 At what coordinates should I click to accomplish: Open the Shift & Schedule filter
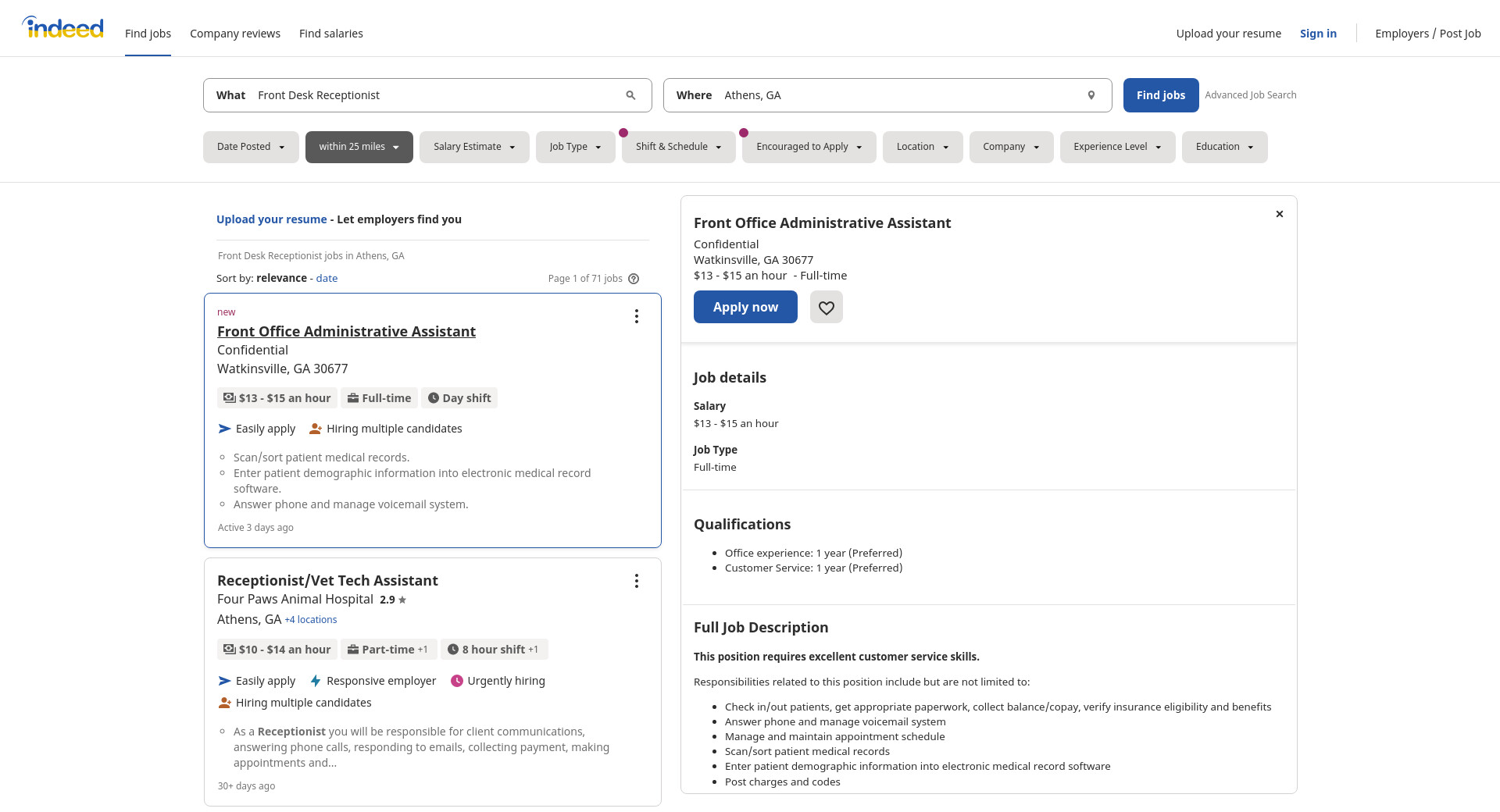point(678,147)
